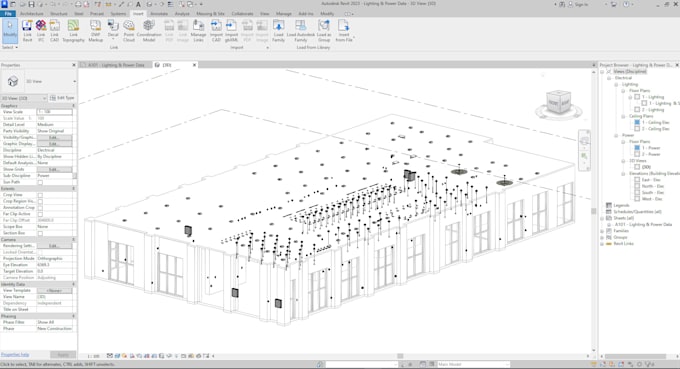Click the vertical scrollbar of the 3D view

[594, 210]
